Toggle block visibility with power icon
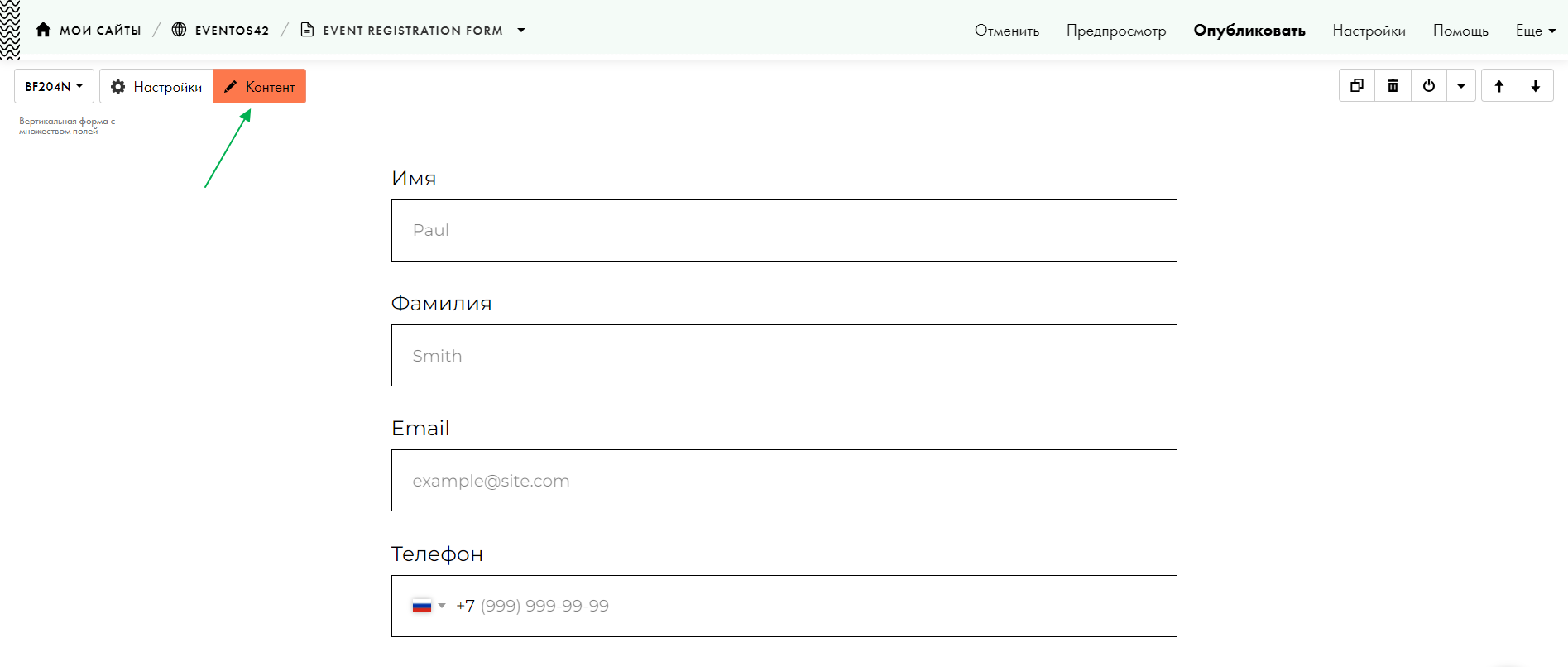 (1429, 86)
